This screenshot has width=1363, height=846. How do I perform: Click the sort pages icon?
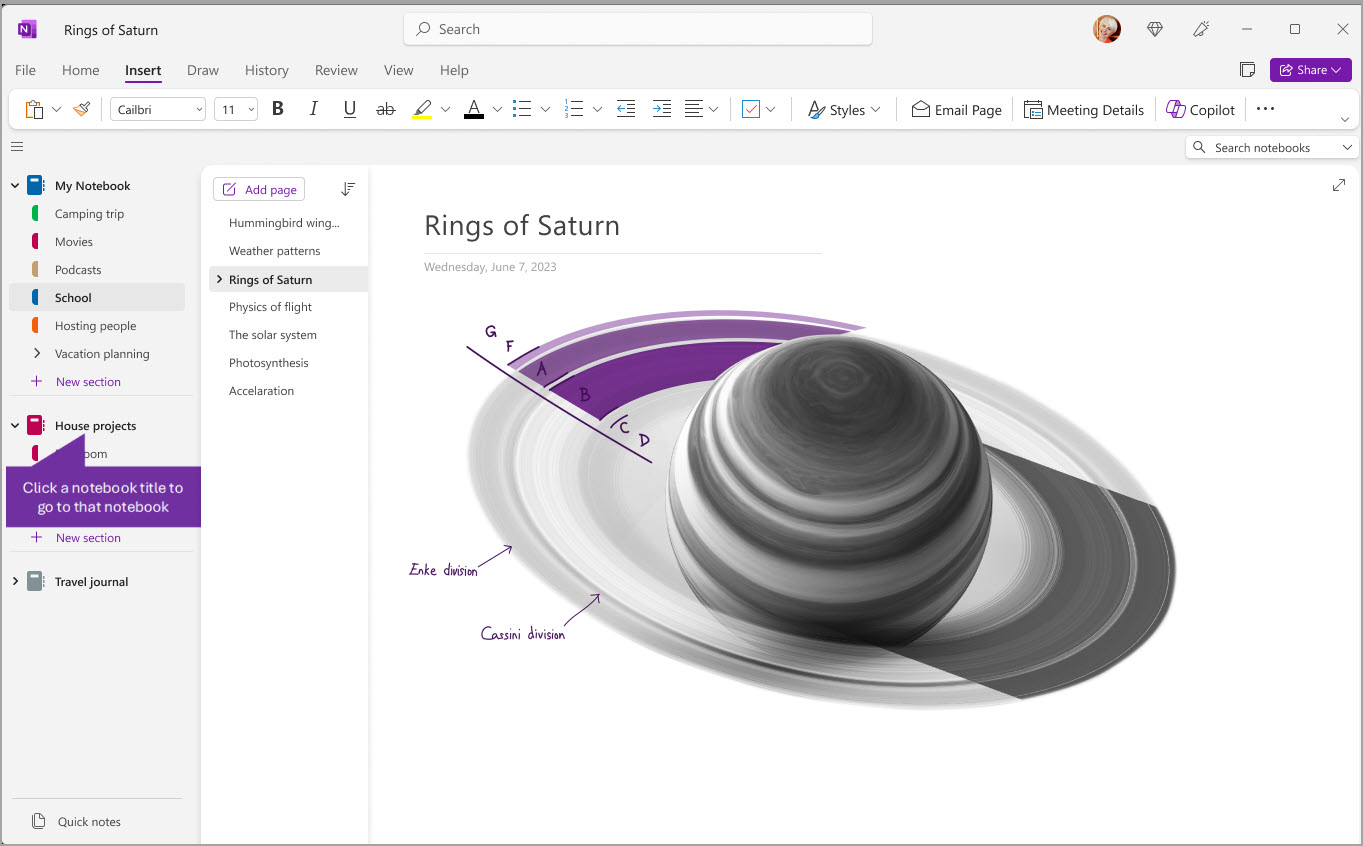347,188
